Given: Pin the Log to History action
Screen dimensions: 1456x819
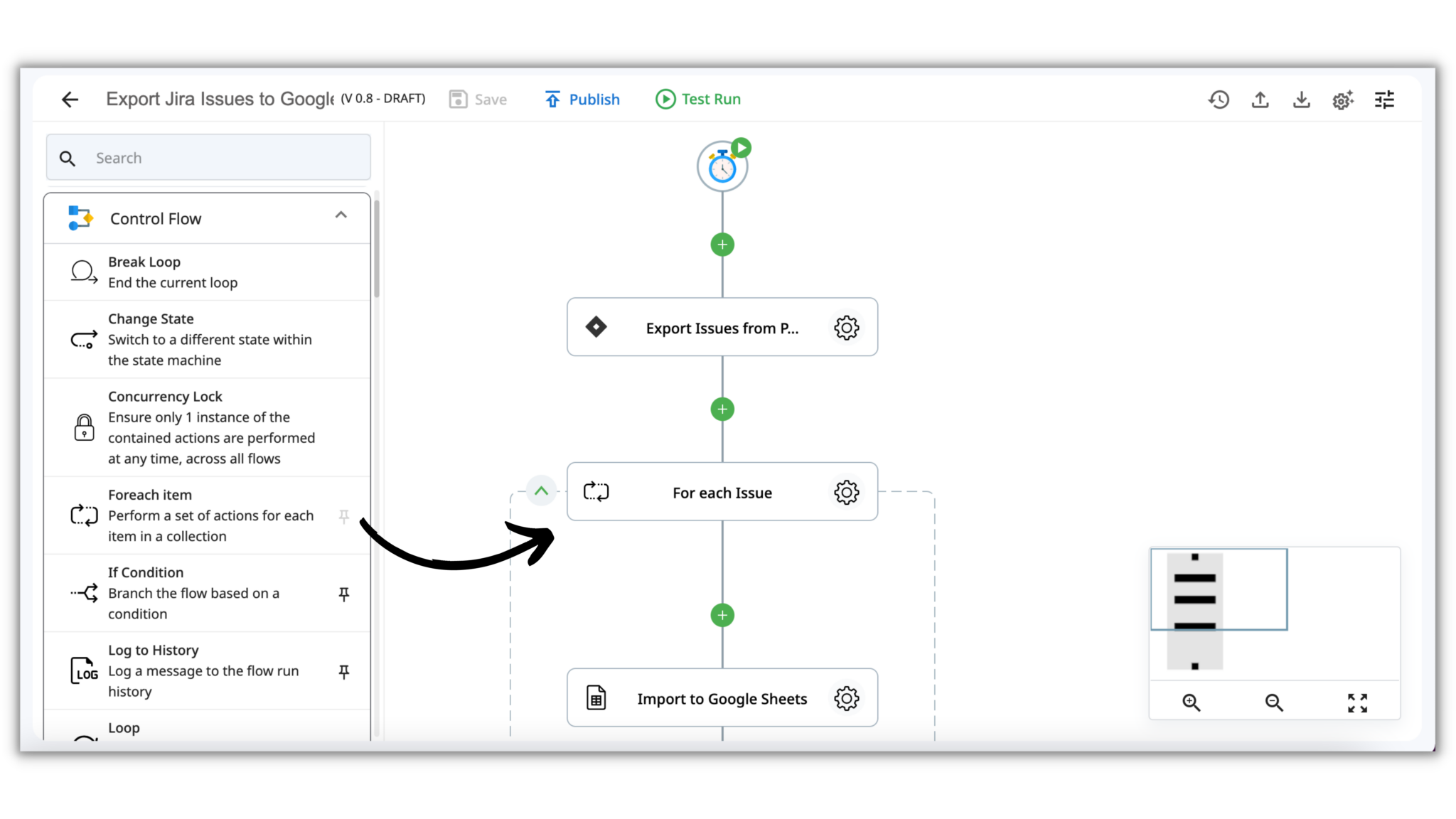Looking at the screenshot, I should click(x=344, y=671).
